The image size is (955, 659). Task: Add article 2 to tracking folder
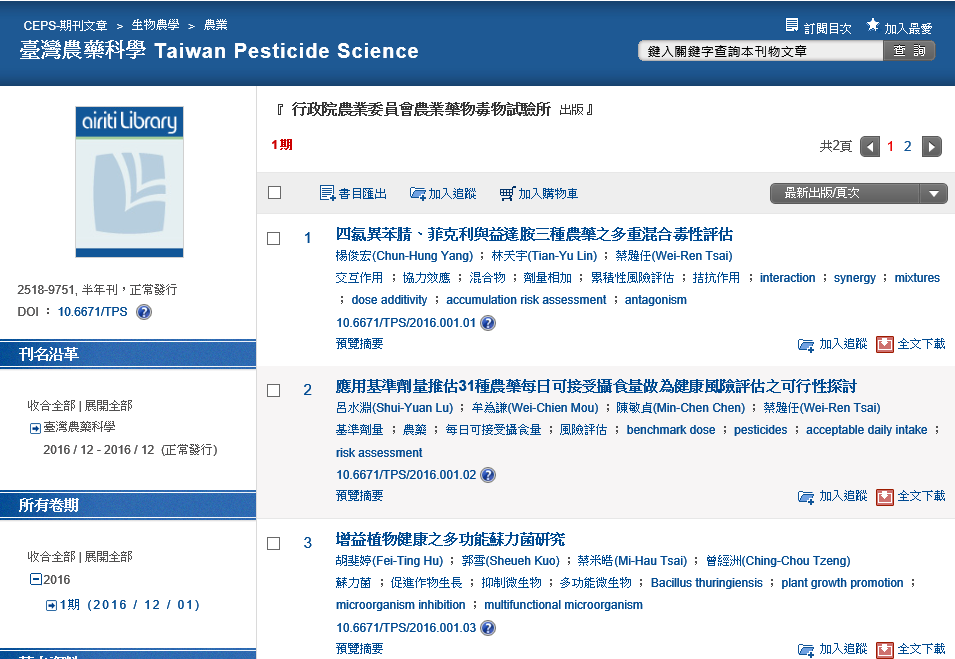pos(806,498)
